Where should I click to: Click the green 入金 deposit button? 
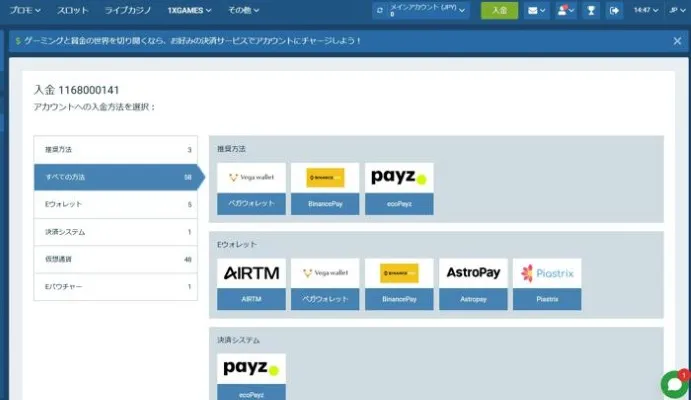(x=499, y=10)
